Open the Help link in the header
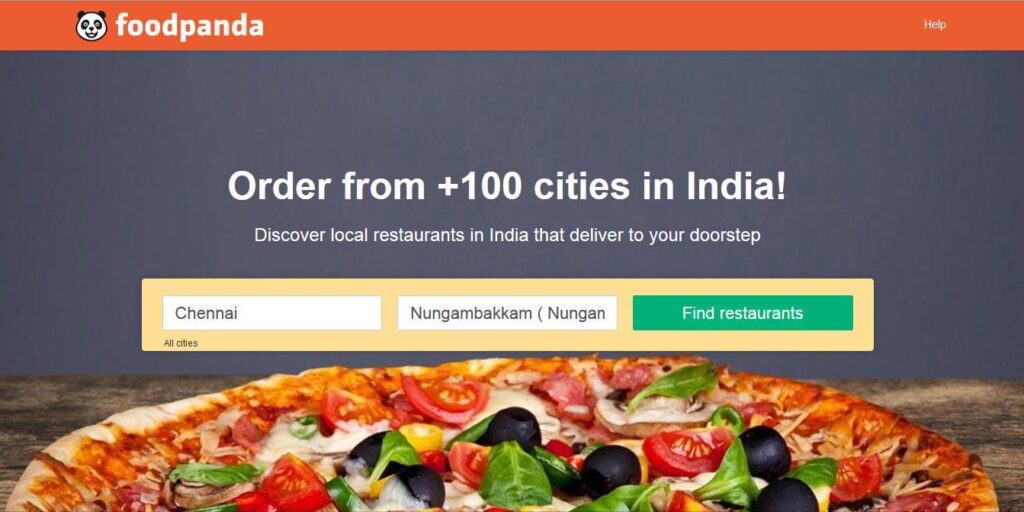The image size is (1024, 512). click(935, 25)
